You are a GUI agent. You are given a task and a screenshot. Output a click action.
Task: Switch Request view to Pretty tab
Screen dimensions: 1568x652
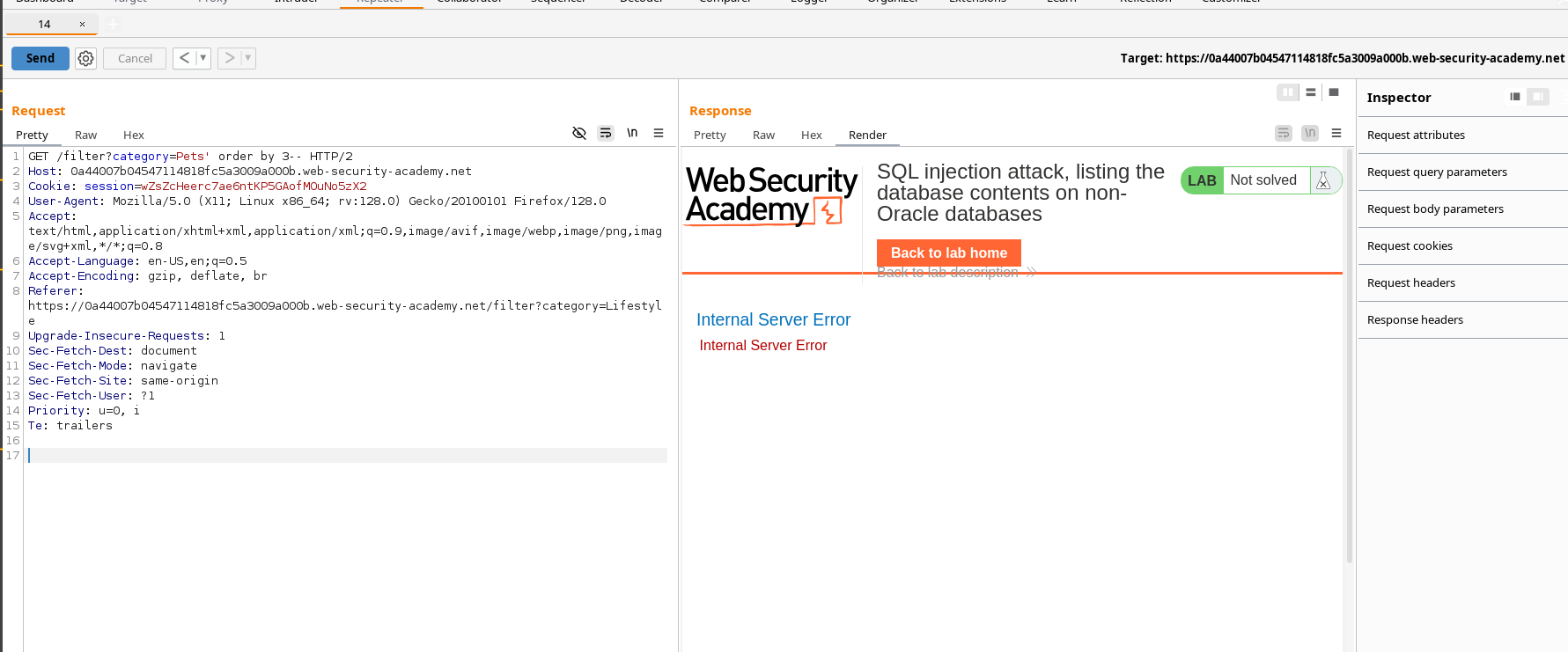pyautogui.click(x=32, y=135)
